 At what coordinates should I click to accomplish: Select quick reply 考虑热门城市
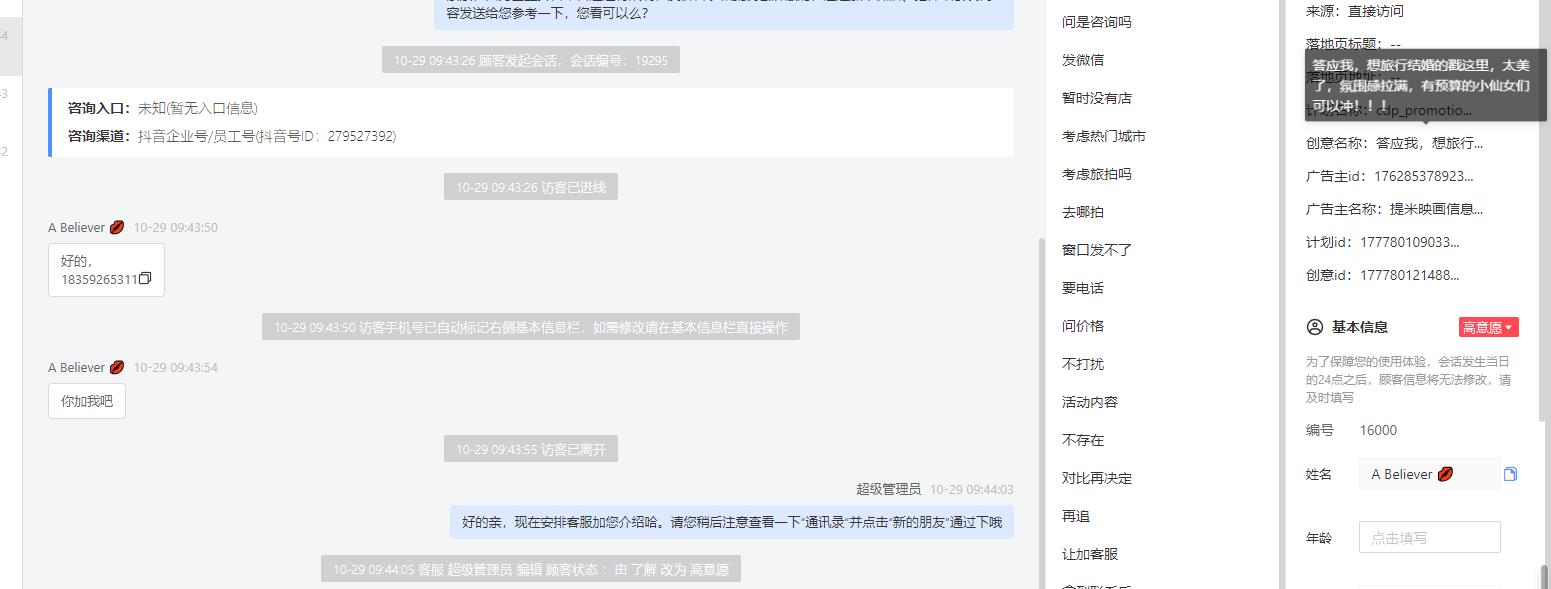[1104, 136]
